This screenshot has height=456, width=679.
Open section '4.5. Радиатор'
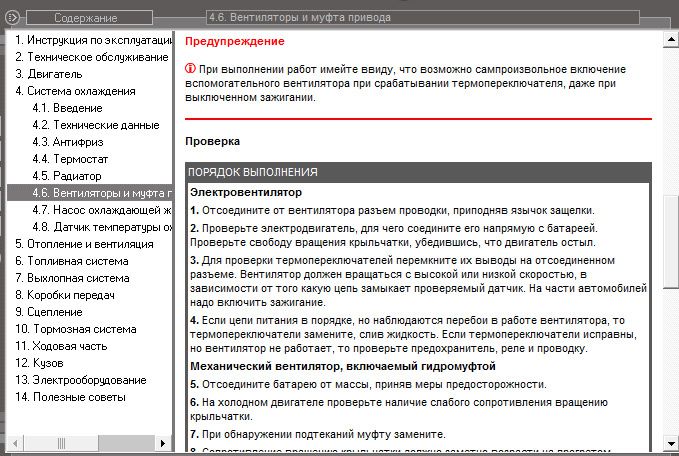pos(67,176)
